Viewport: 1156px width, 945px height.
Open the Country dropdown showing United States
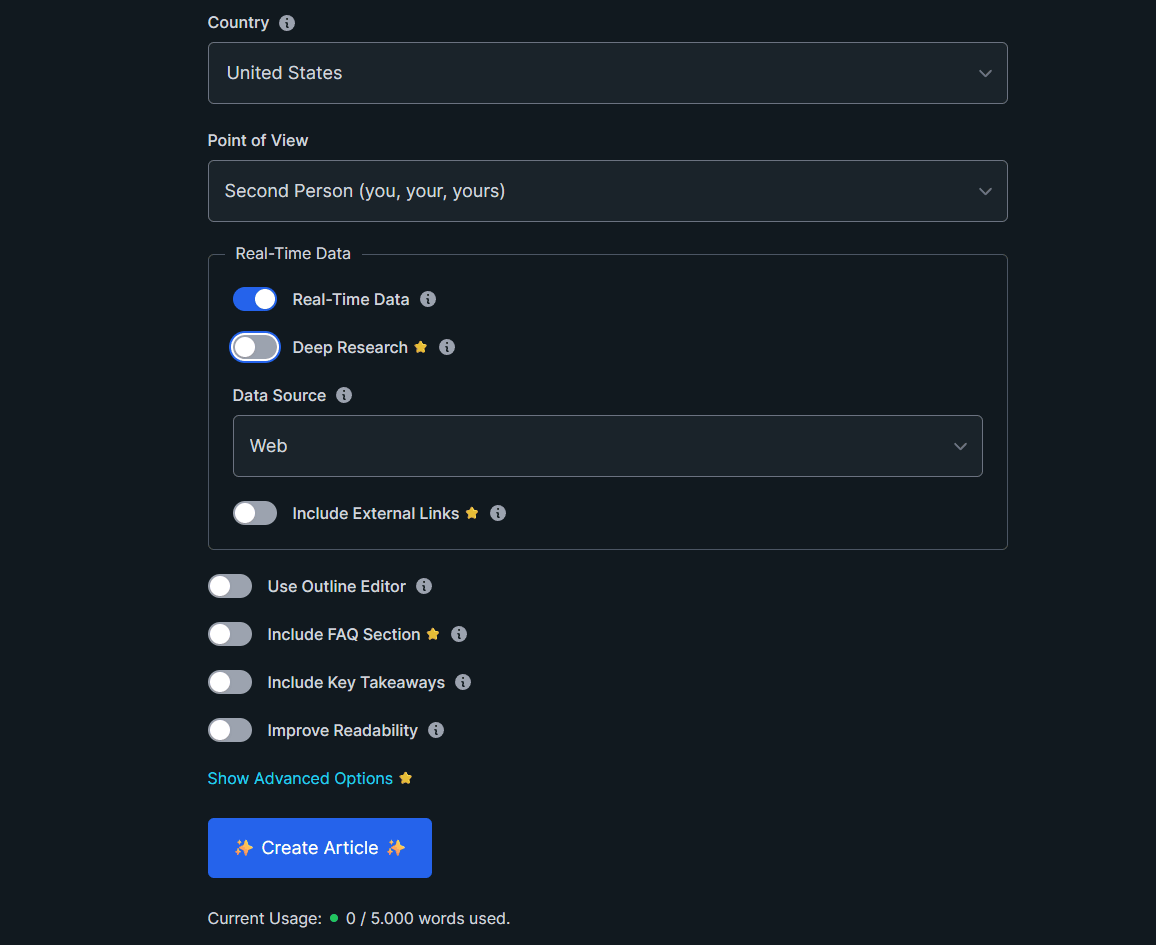pyautogui.click(x=607, y=73)
